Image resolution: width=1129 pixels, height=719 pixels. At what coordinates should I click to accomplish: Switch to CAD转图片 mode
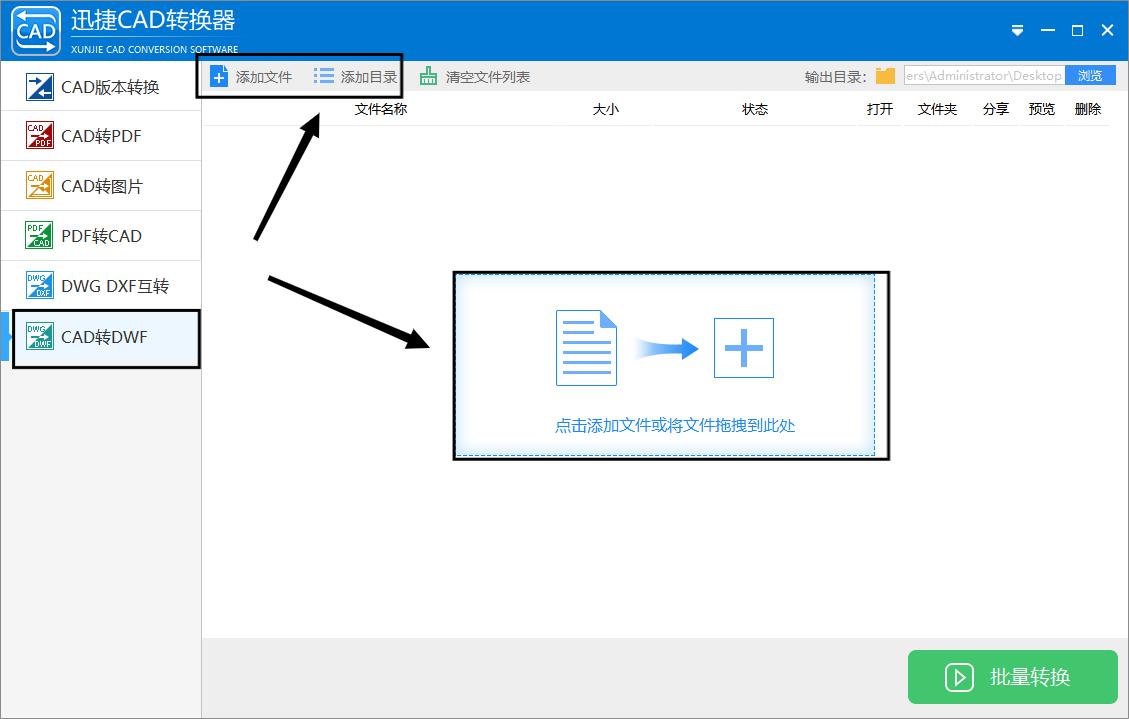coord(42,185)
